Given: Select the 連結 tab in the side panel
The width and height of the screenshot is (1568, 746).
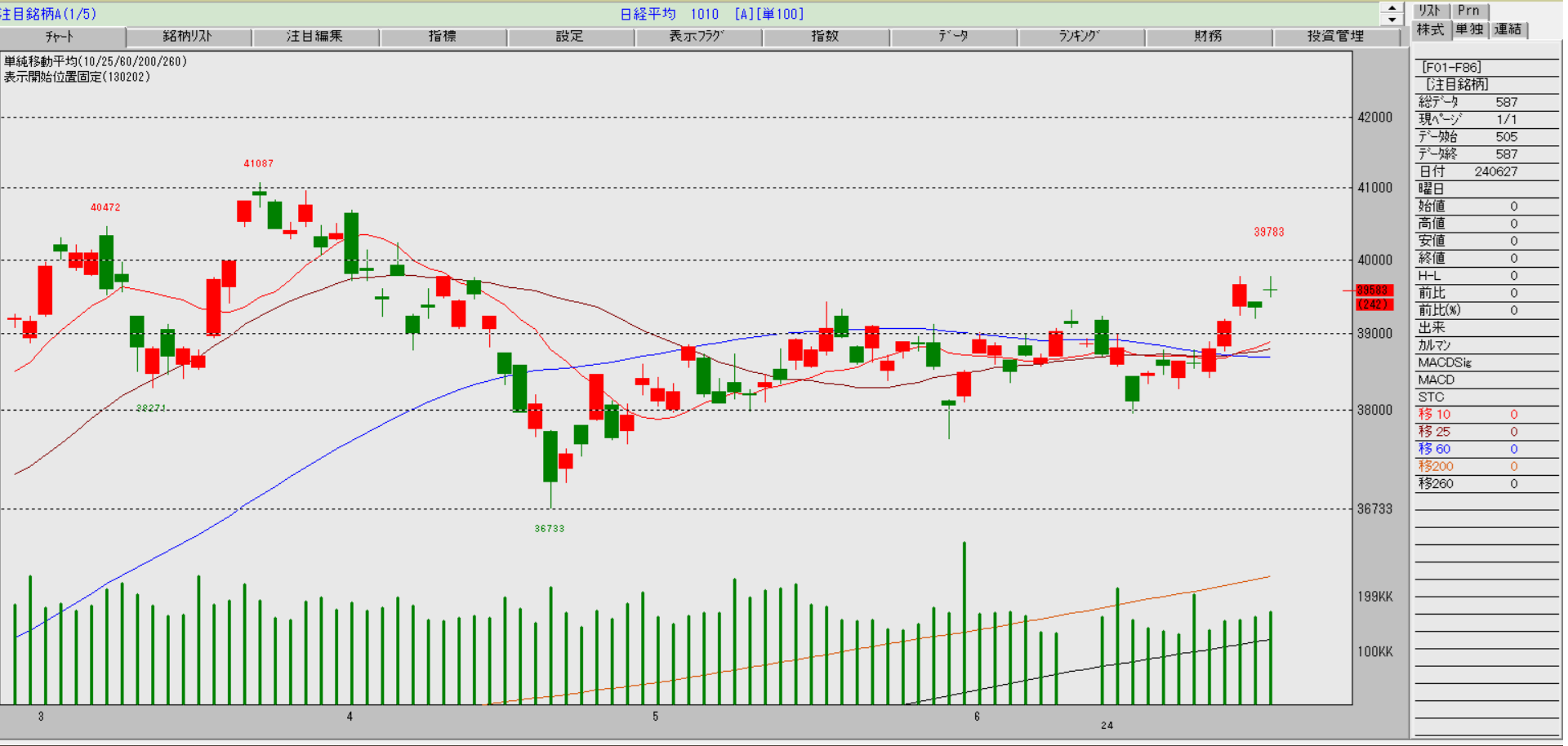Looking at the screenshot, I should point(1508,29).
